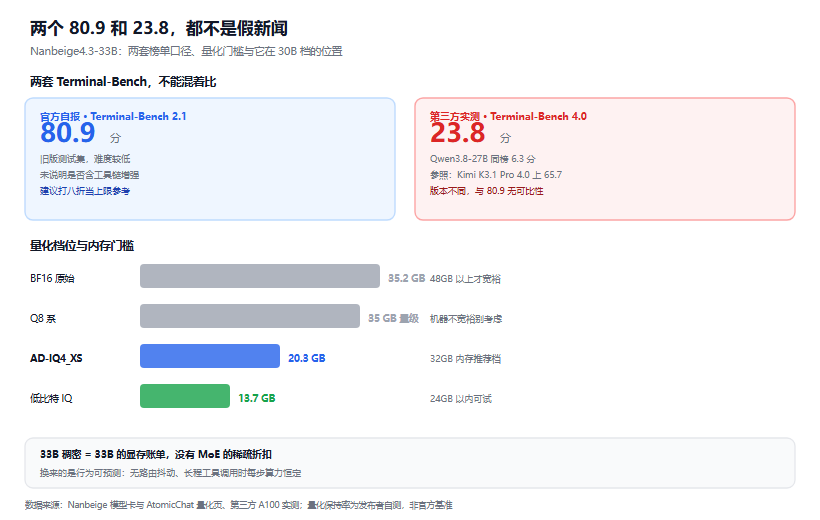Viewport: 820px width, 520px height.
Task: Click the value '20.3 GB'
Action: click(x=306, y=358)
